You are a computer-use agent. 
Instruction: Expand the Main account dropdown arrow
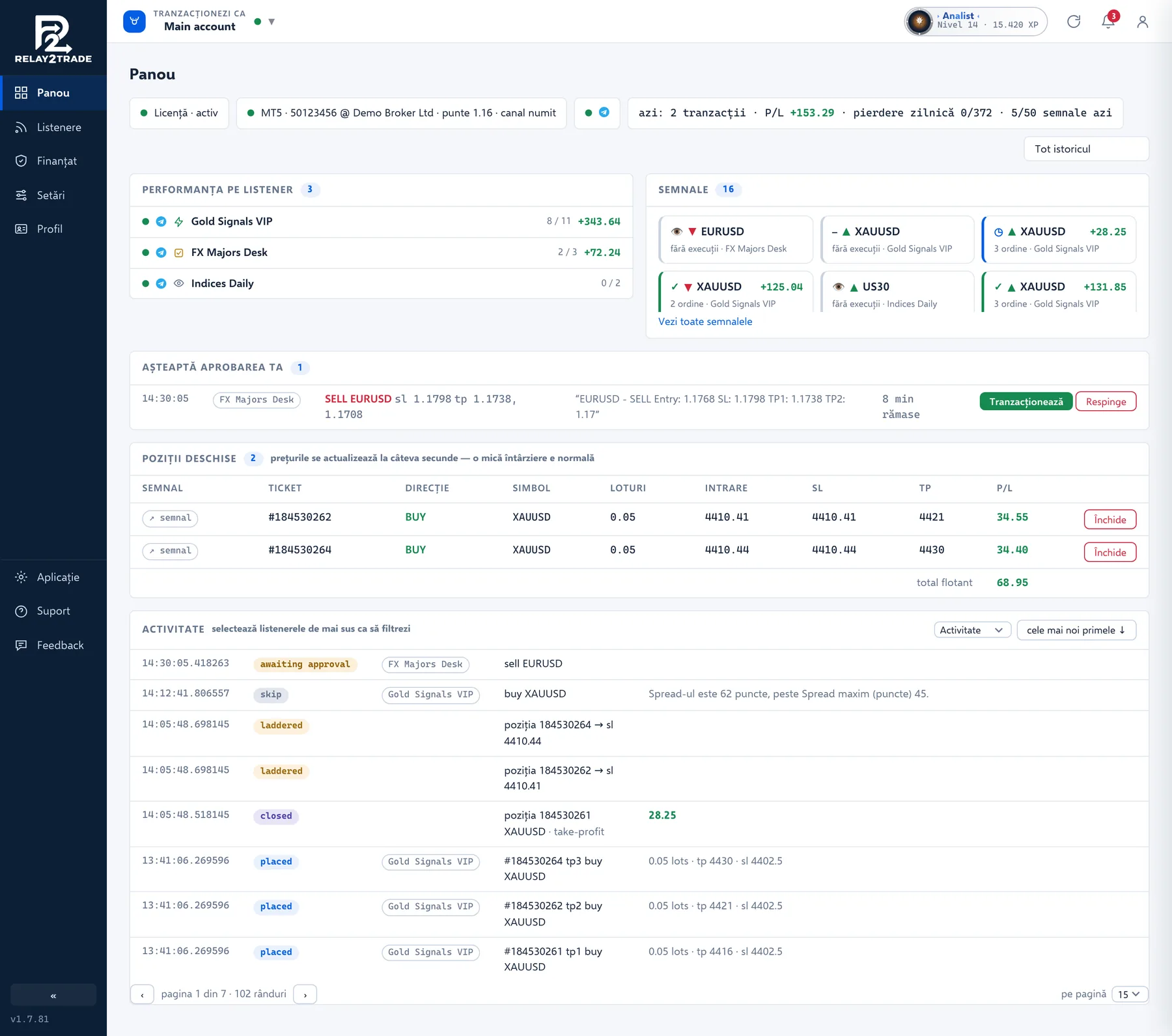point(272,21)
